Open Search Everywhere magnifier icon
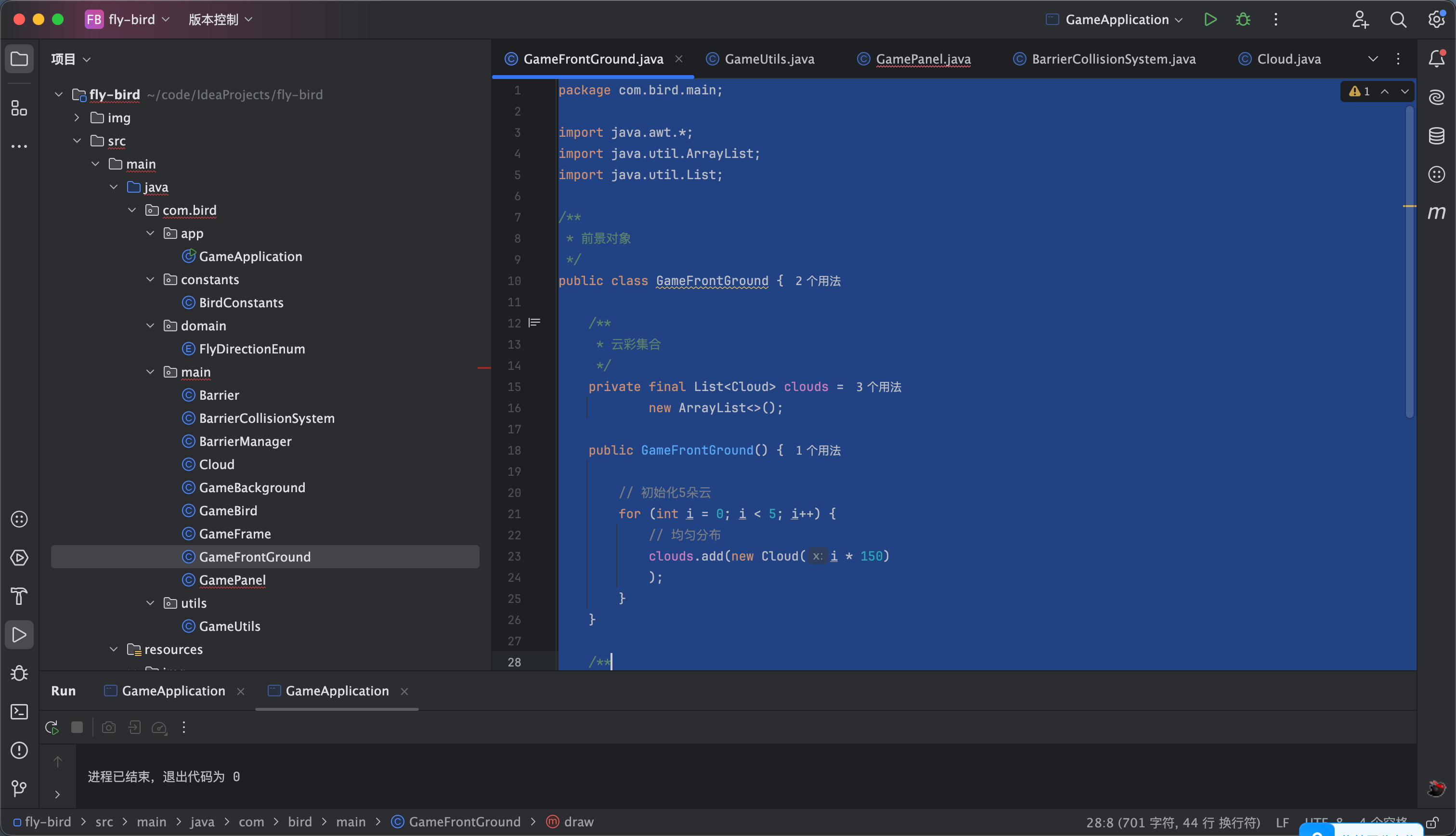This screenshot has width=1456, height=836. coord(1398,20)
